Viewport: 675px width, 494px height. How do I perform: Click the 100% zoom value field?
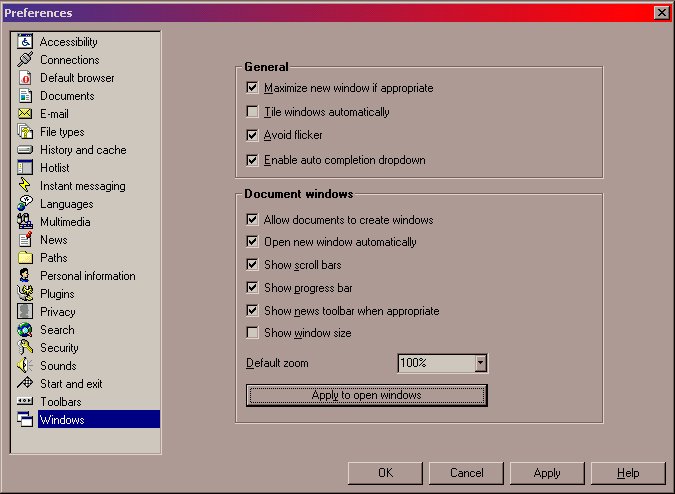[x=435, y=364]
